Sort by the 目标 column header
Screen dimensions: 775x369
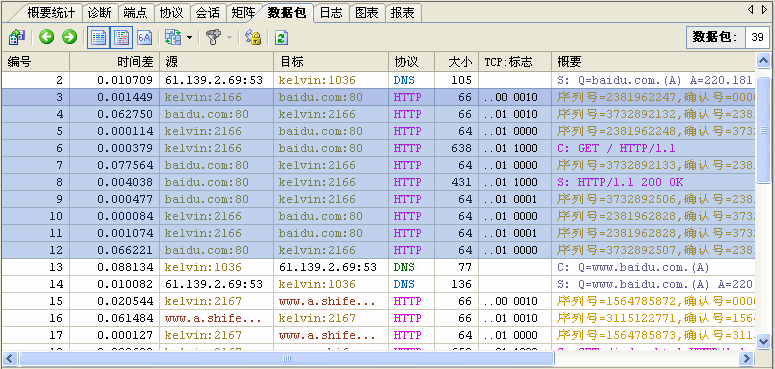(x=331, y=62)
